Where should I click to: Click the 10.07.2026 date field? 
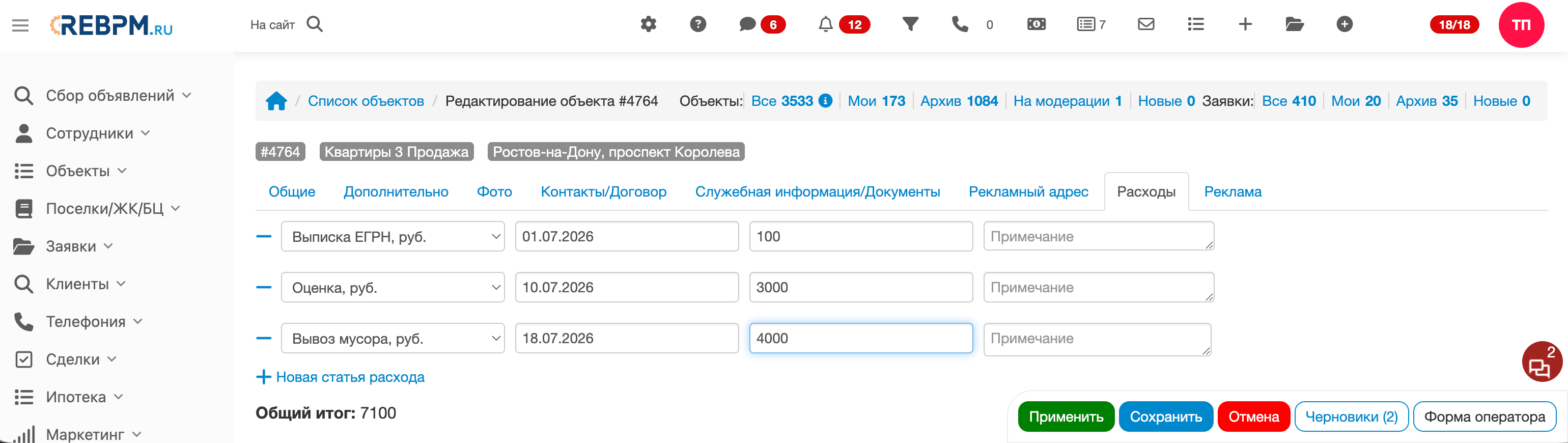pyautogui.click(x=626, y=287)
